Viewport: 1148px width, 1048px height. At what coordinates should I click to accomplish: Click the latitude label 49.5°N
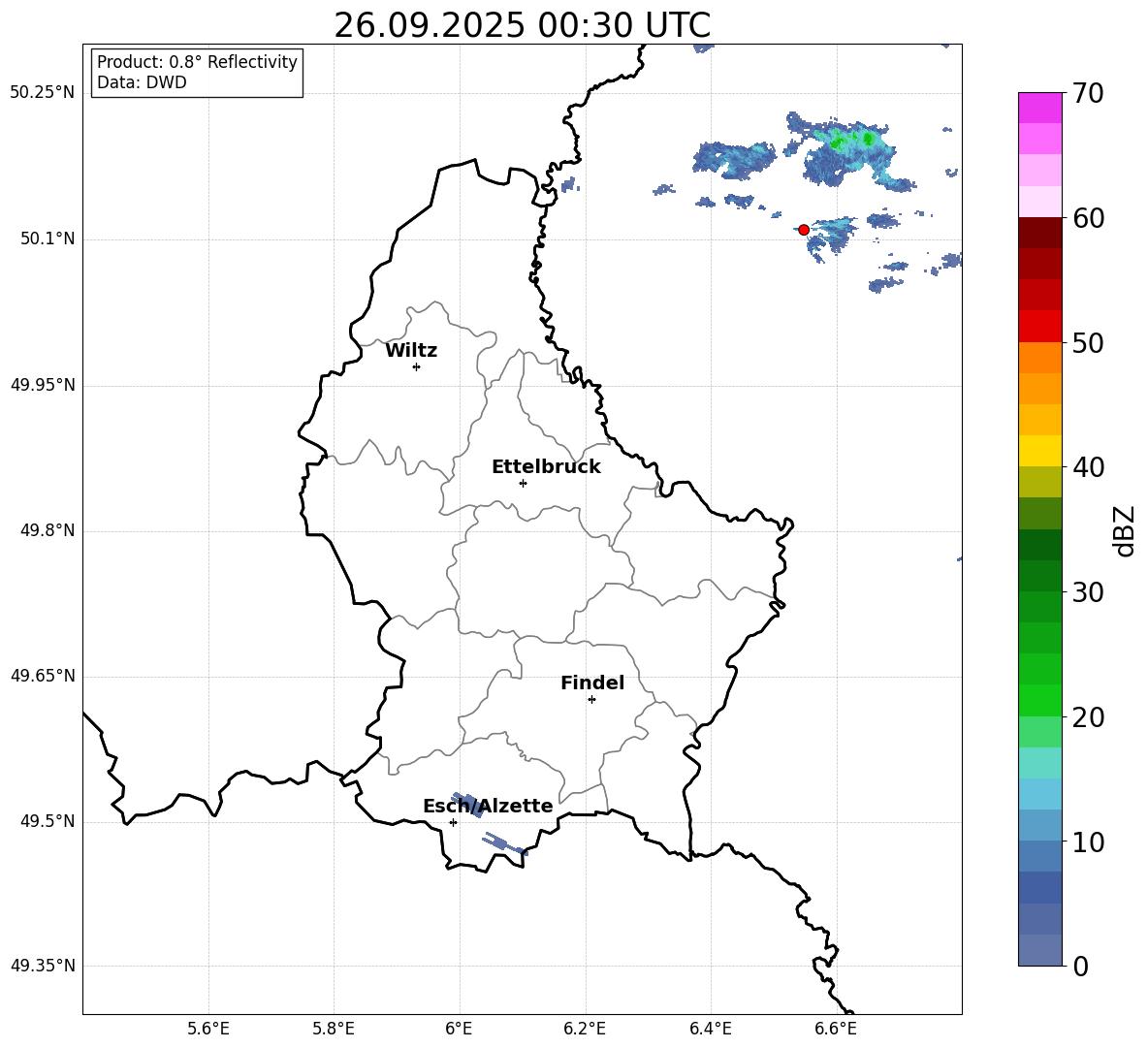(48, 822)
